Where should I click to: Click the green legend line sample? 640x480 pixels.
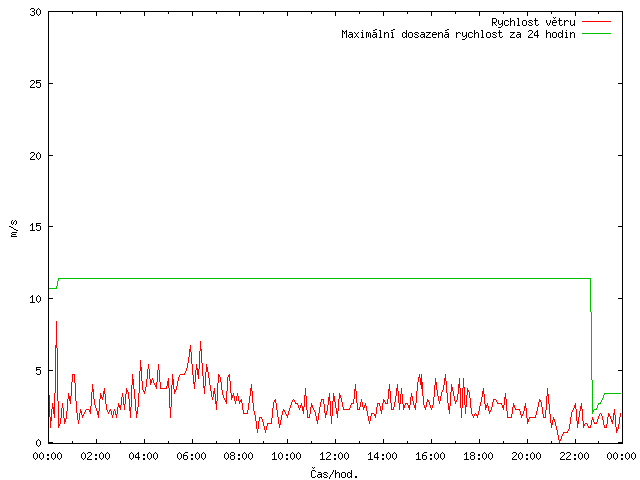click(596, 33)
